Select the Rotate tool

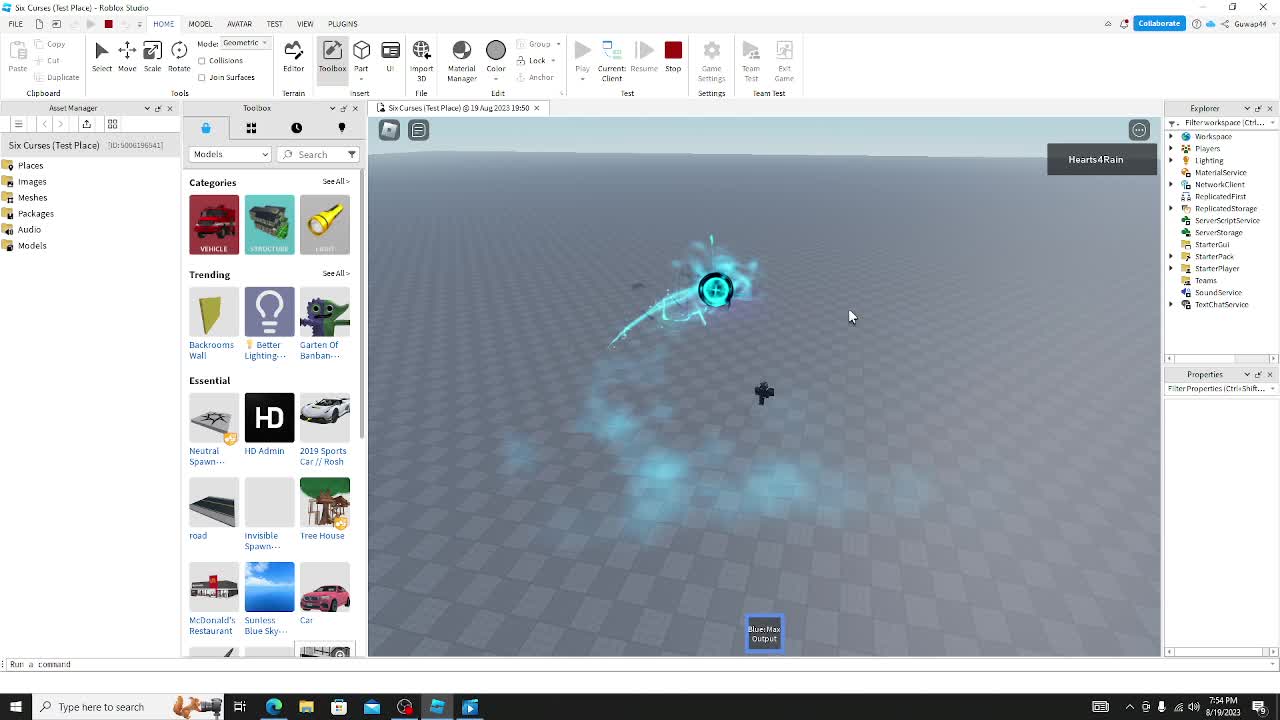point(179,57)
